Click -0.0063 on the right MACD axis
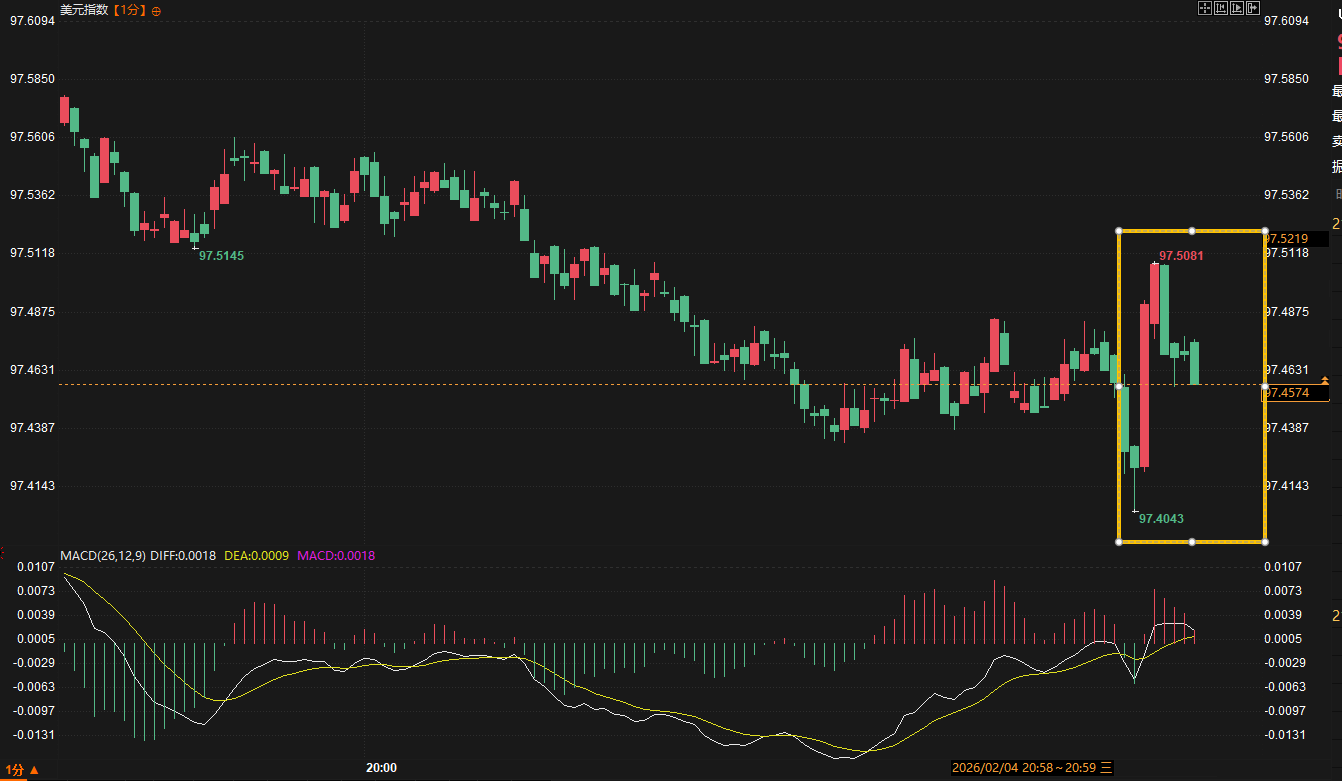The width and height of the screenshot is (1342, 781). coord(1284,687)
